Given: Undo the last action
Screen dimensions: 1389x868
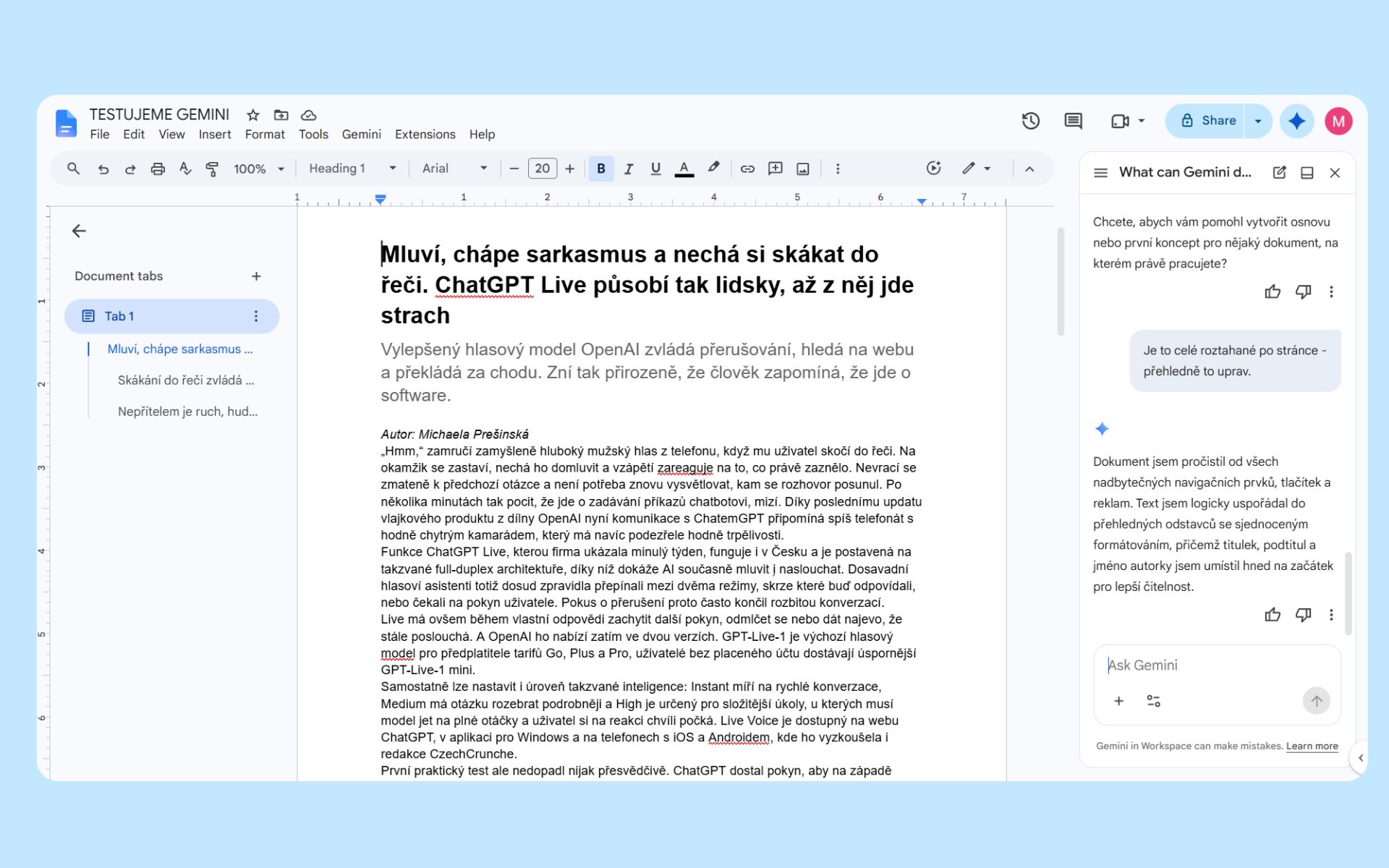Looking at the screenshot, I should tap(103, 169).
